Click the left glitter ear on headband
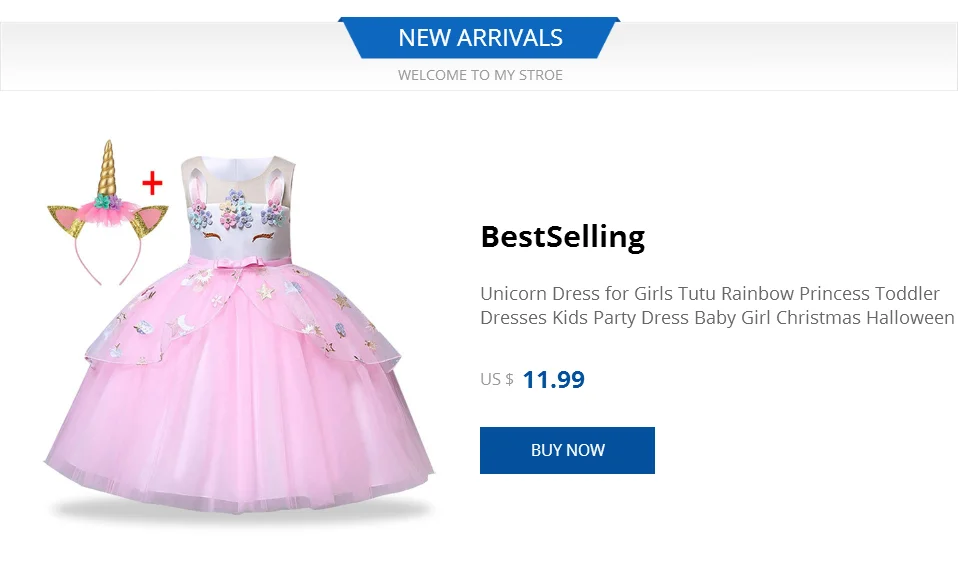958x583 pixels. tap(65, 221)
